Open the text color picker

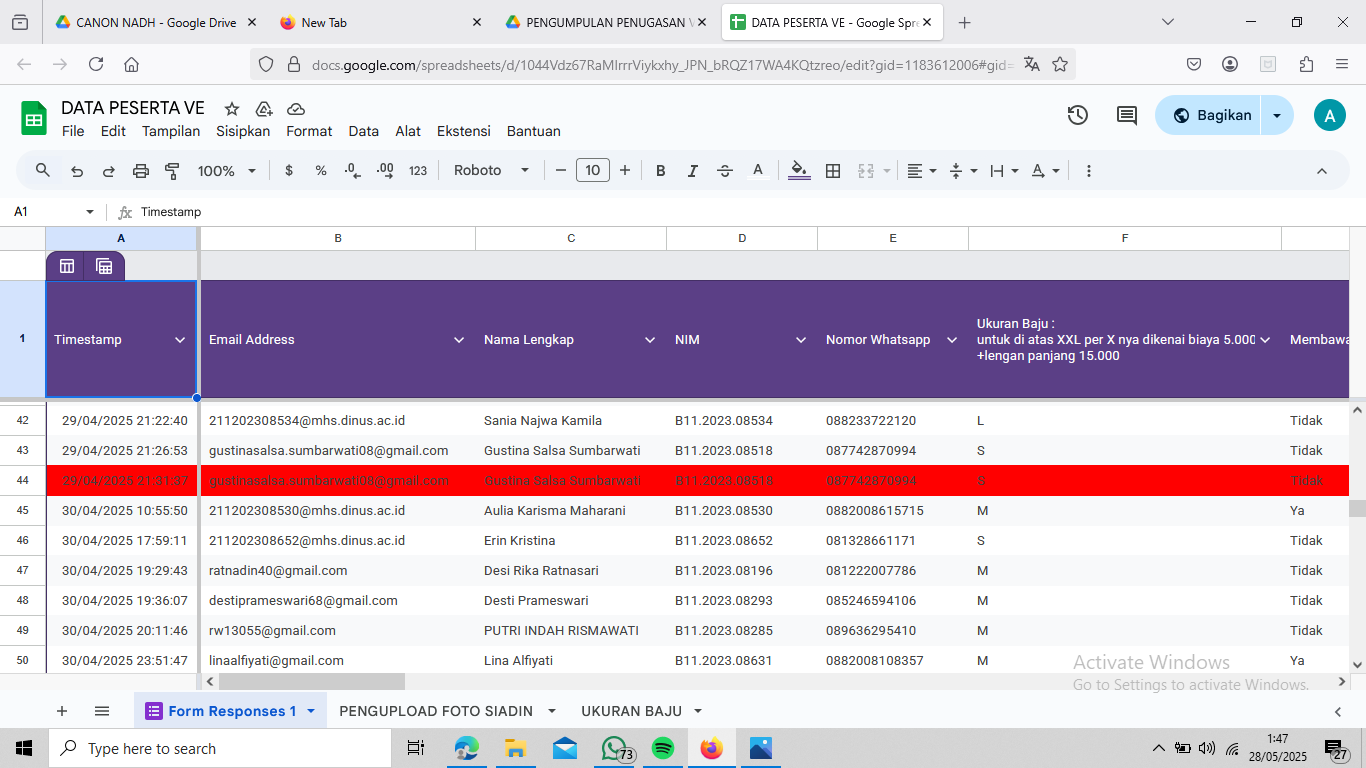coord(758,171)
